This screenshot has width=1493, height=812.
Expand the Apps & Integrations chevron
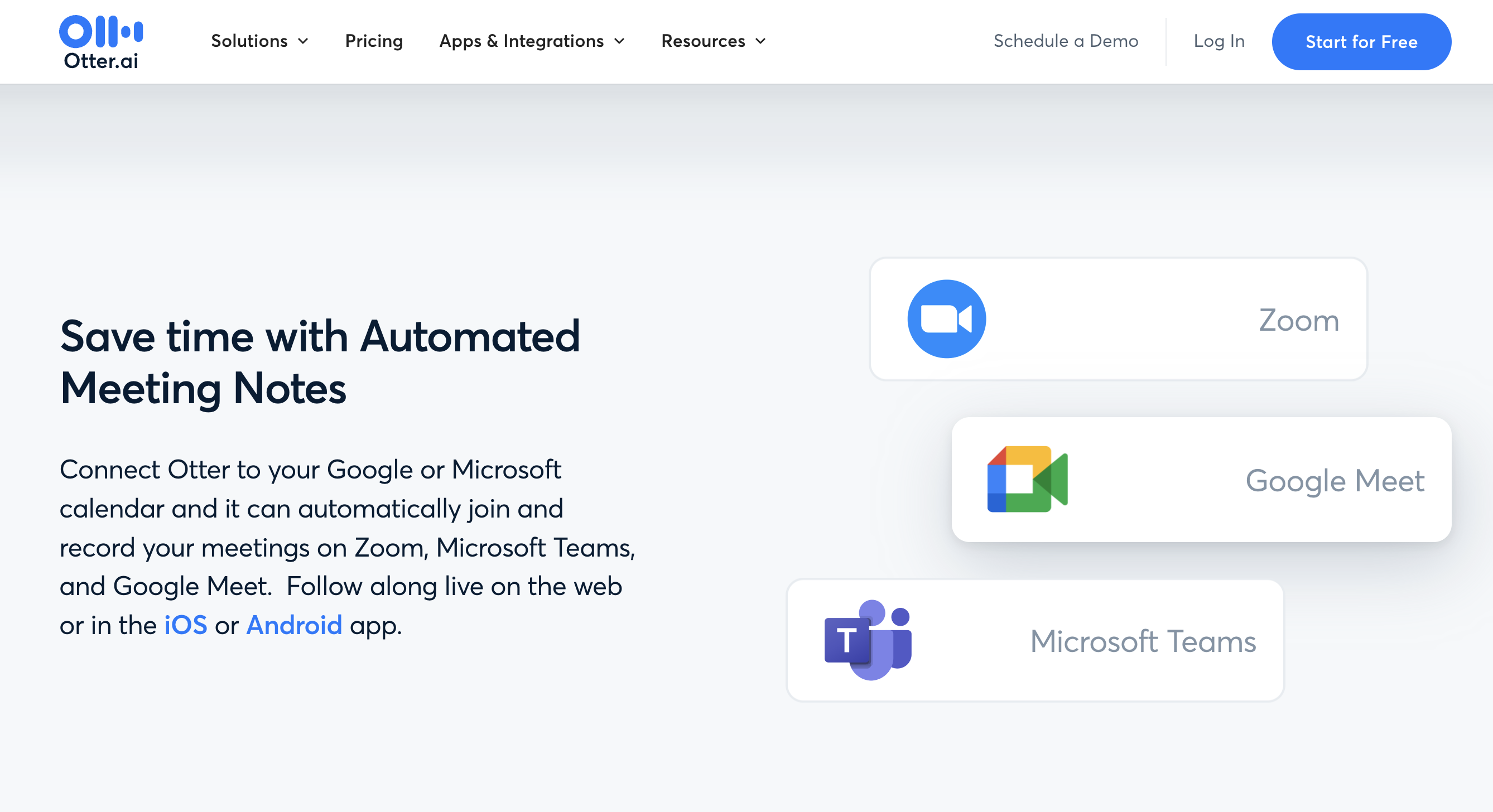[x=619, y=41]
